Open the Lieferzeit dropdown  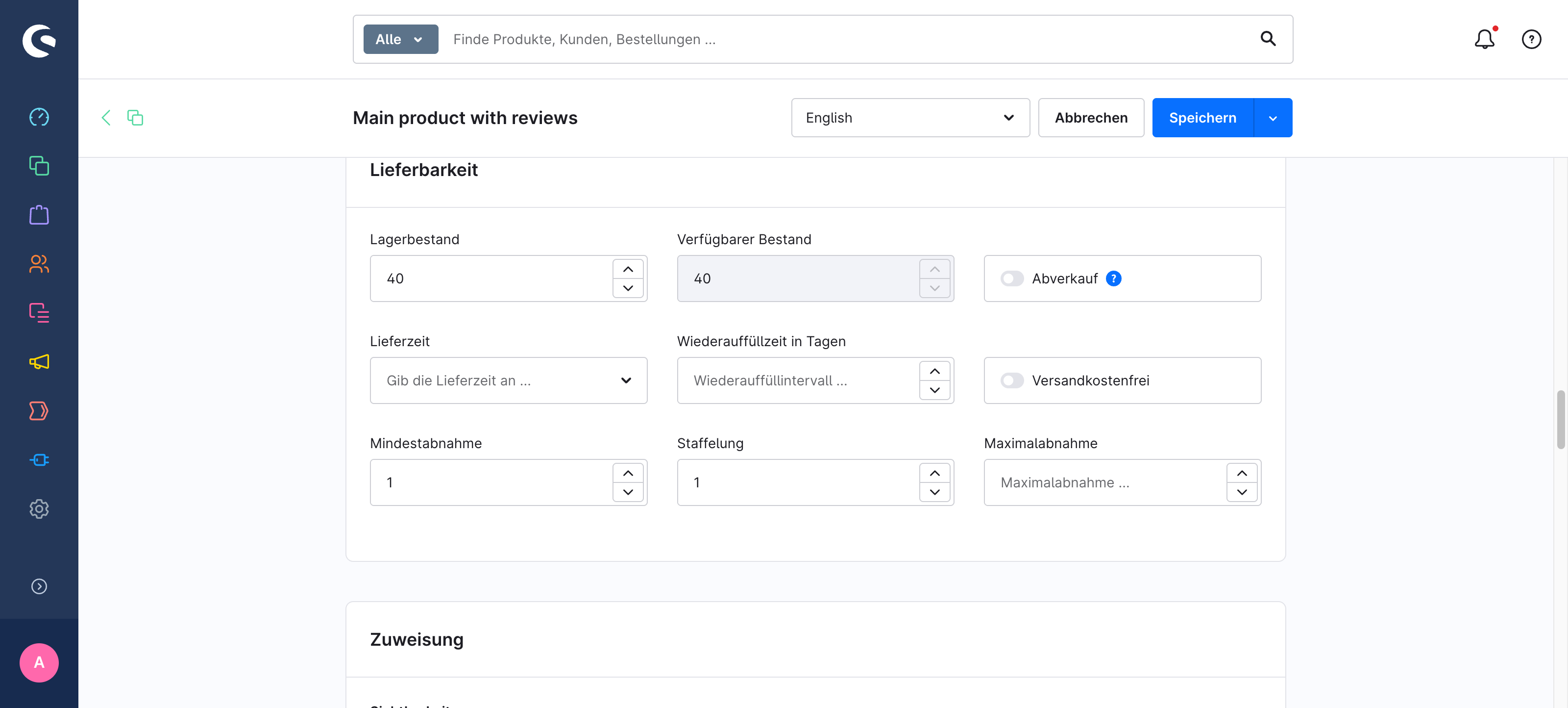pos(508,380)
